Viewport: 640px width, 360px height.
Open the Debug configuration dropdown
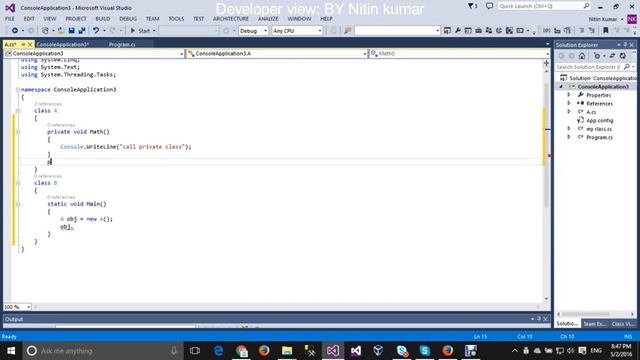point(253,31)
